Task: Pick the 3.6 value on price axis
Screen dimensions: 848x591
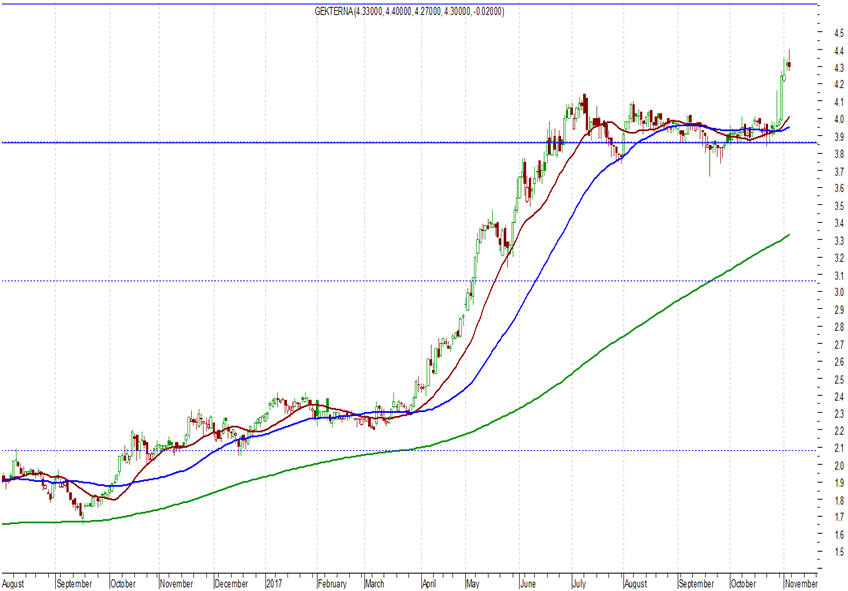Action: pyautogui.click(x=839, y=188)
